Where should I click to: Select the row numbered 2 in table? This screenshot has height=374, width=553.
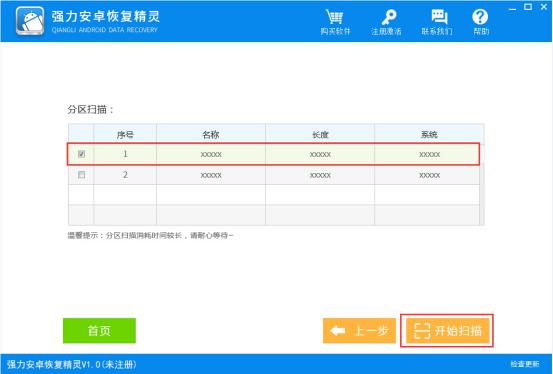pos(274,175)
